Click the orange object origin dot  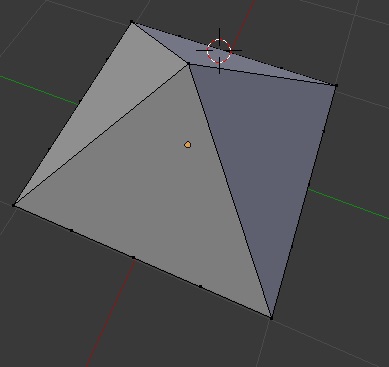188,144
